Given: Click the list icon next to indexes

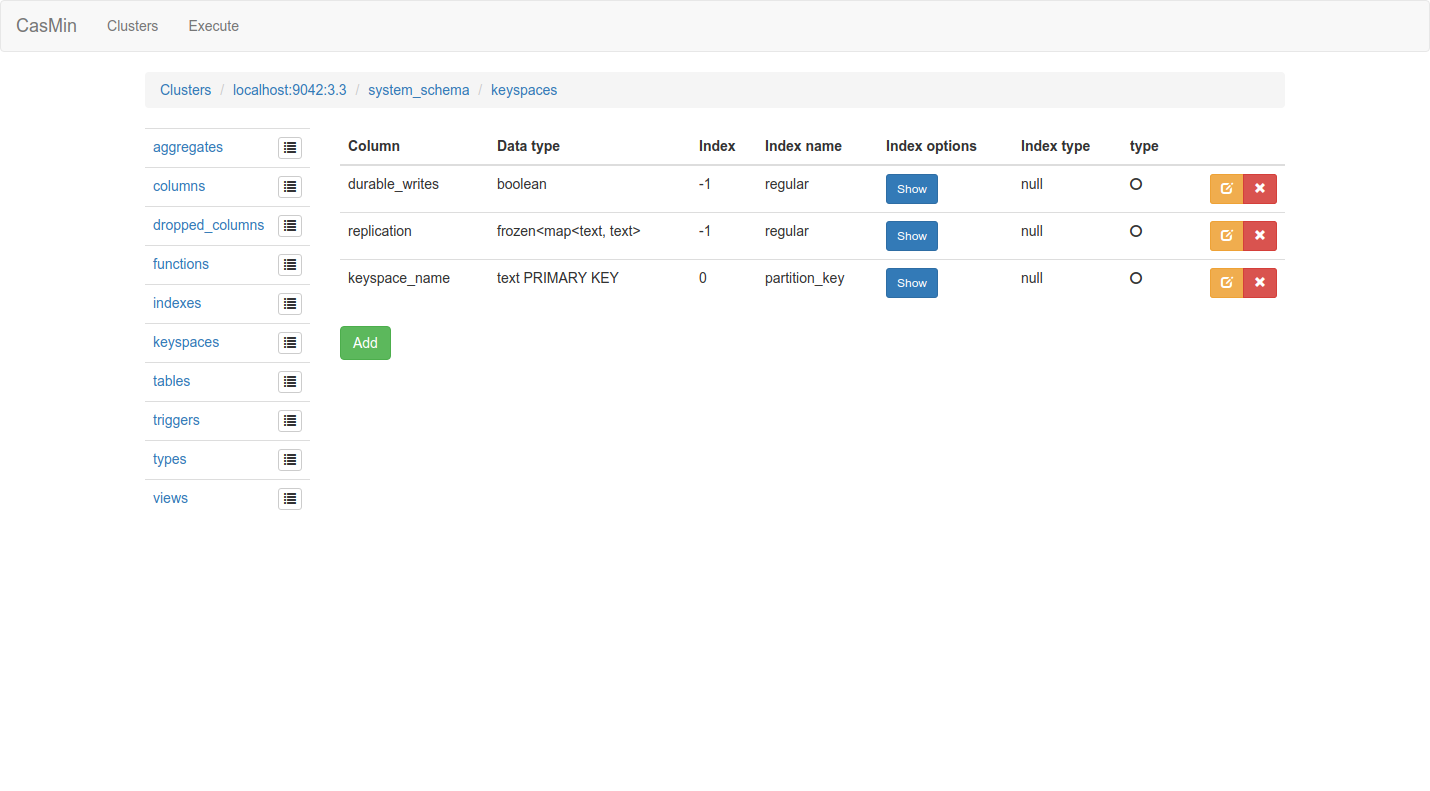Looking at the screenshot, I should point(290,304).
